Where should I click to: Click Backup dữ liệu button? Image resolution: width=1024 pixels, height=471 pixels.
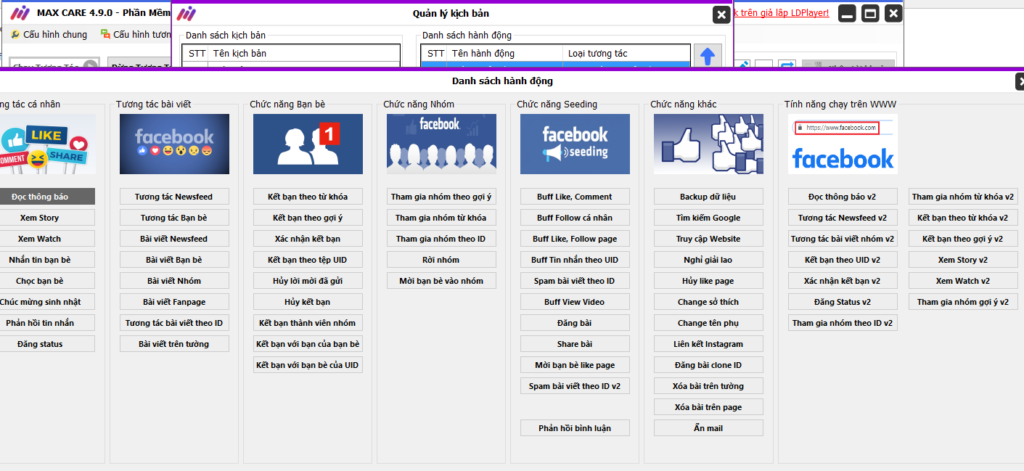(x=709, y=196)
